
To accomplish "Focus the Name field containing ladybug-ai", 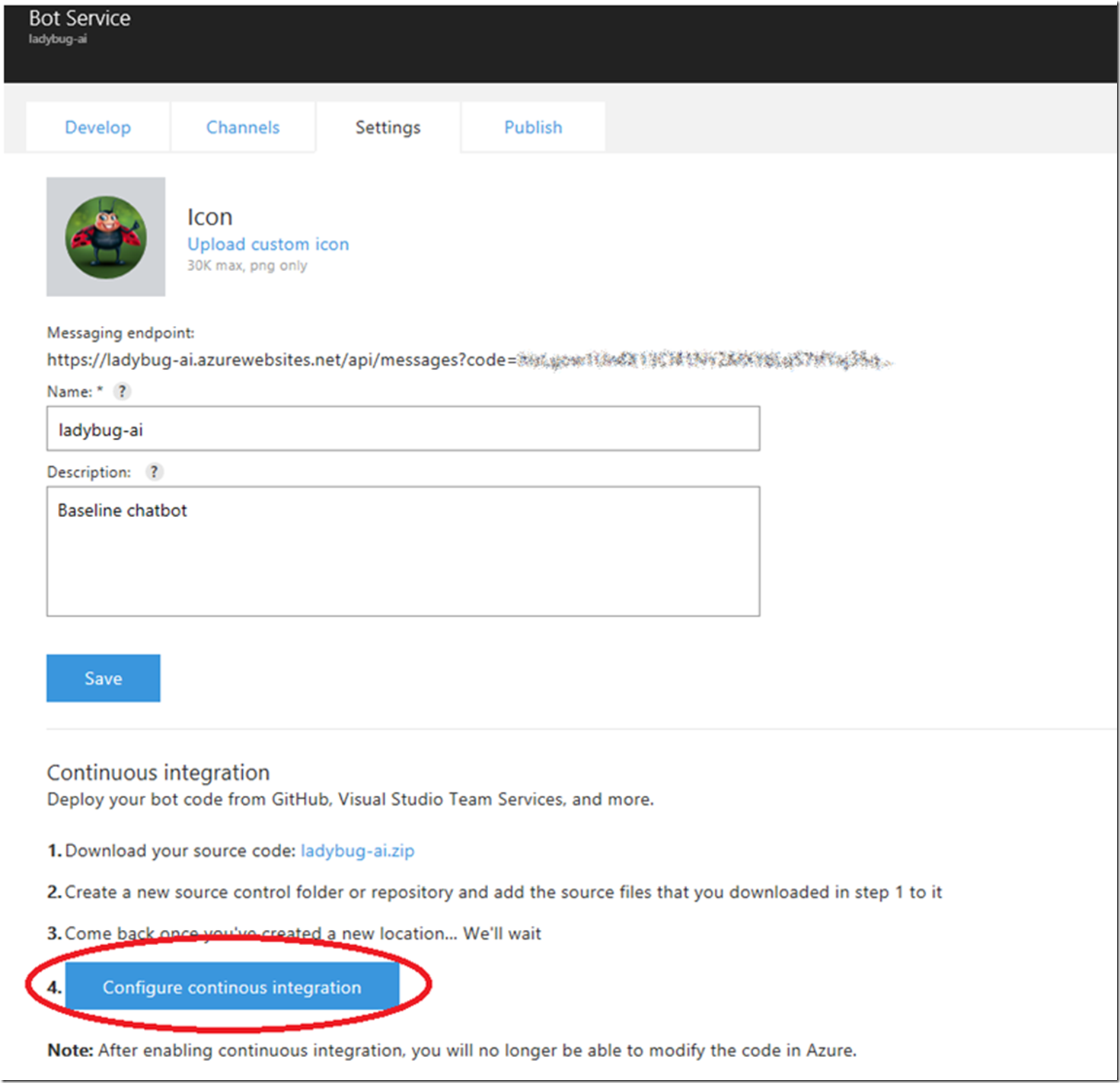I will pyautogui.click(x=403, y=429).
